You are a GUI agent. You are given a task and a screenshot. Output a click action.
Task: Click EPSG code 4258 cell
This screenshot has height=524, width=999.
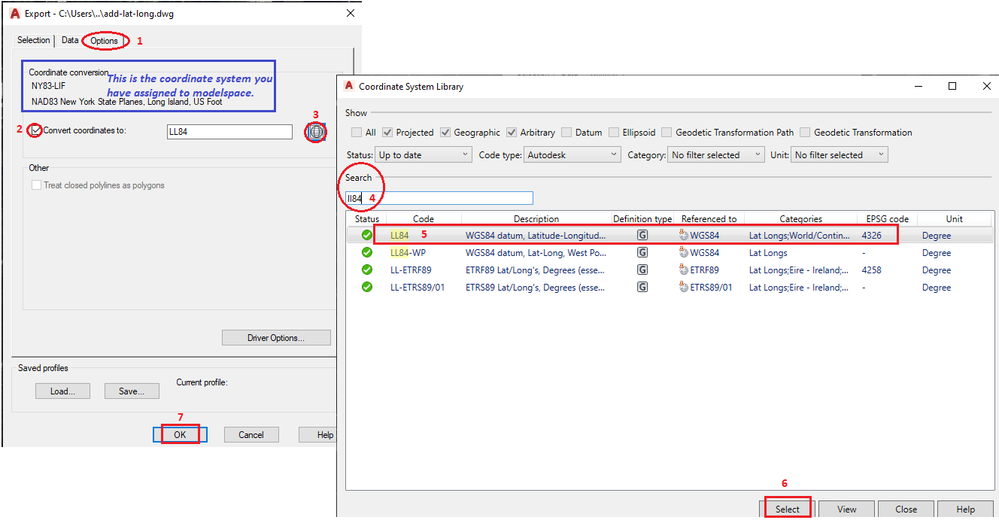click(871, 270)
